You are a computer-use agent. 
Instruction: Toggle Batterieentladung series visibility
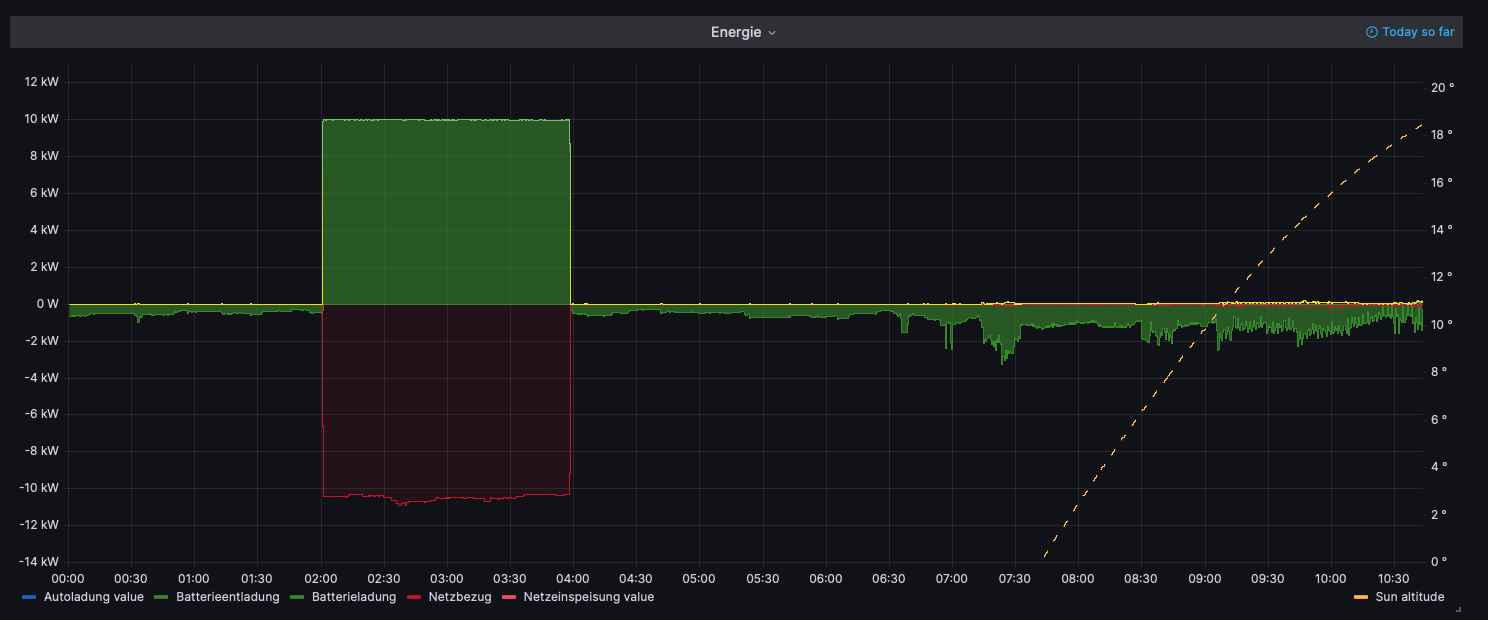[227, 597]
